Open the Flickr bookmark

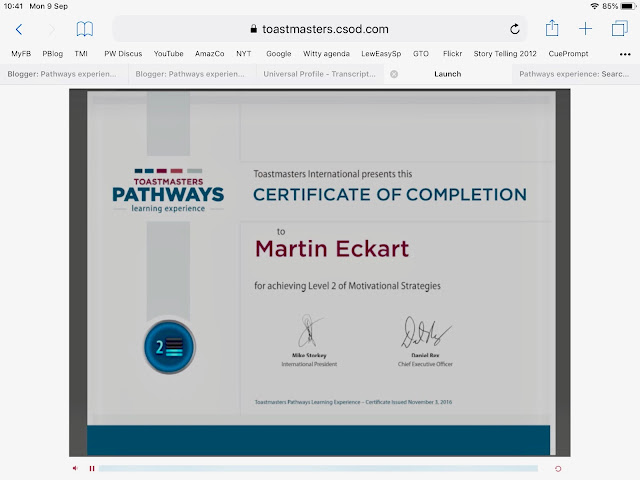click(452, 53)
